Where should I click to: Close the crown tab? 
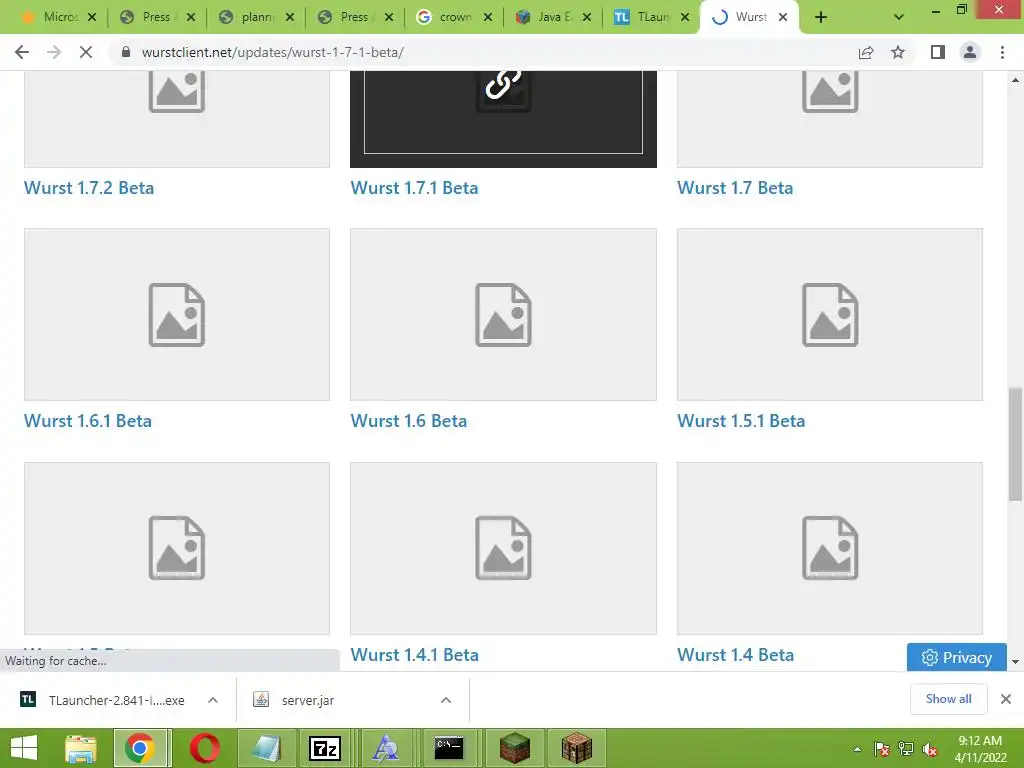point(487,18)
